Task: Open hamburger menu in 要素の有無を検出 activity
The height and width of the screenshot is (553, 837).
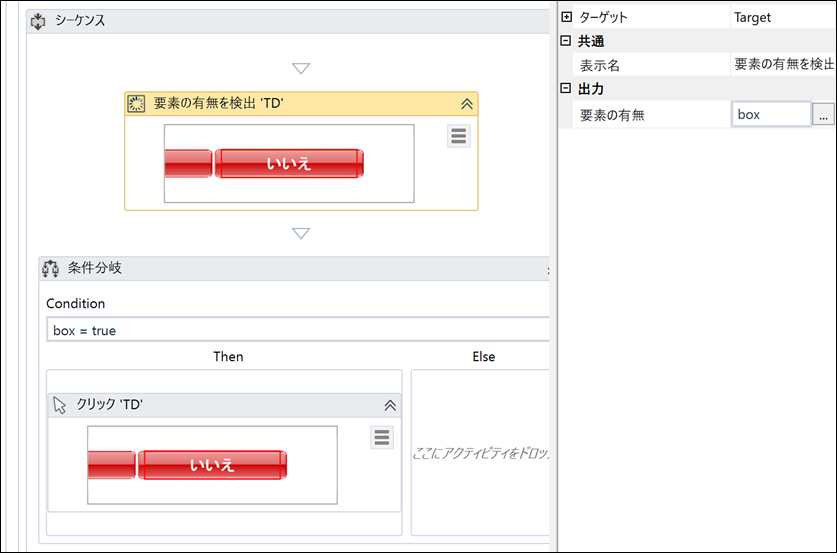Action: [459, 136]
